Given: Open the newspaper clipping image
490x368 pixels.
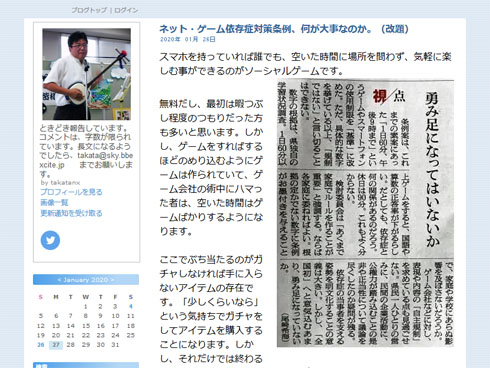Looking at the screenshot, I should [365, 213].
